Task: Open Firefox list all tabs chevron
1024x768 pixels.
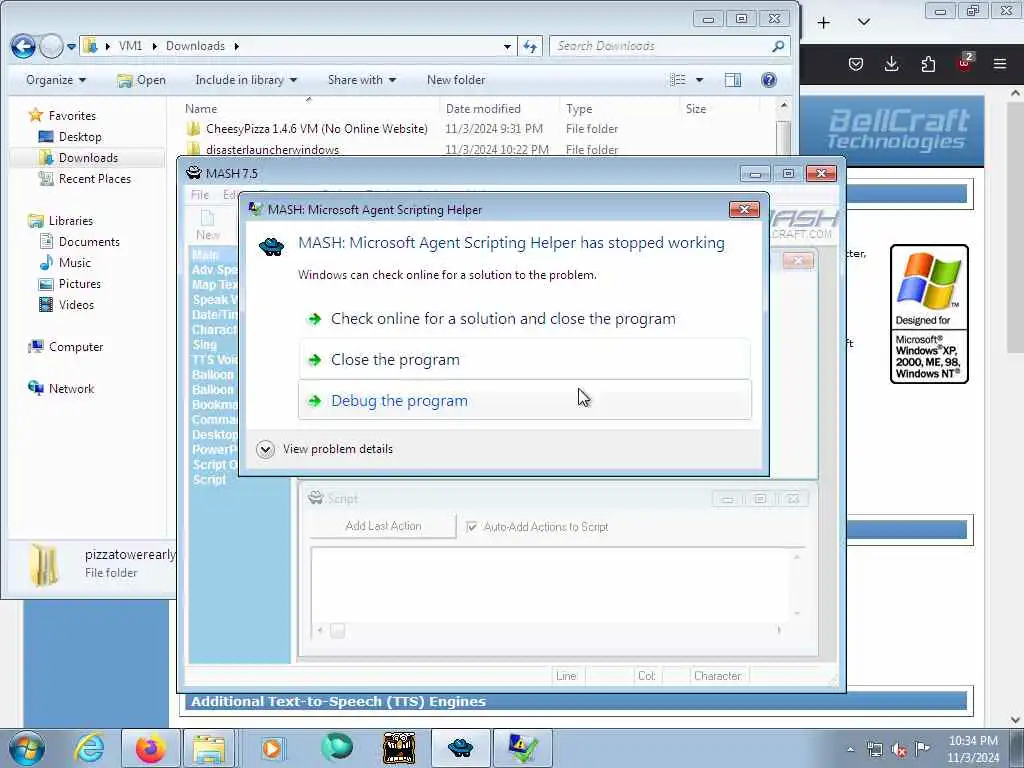Action: [863, 22]
